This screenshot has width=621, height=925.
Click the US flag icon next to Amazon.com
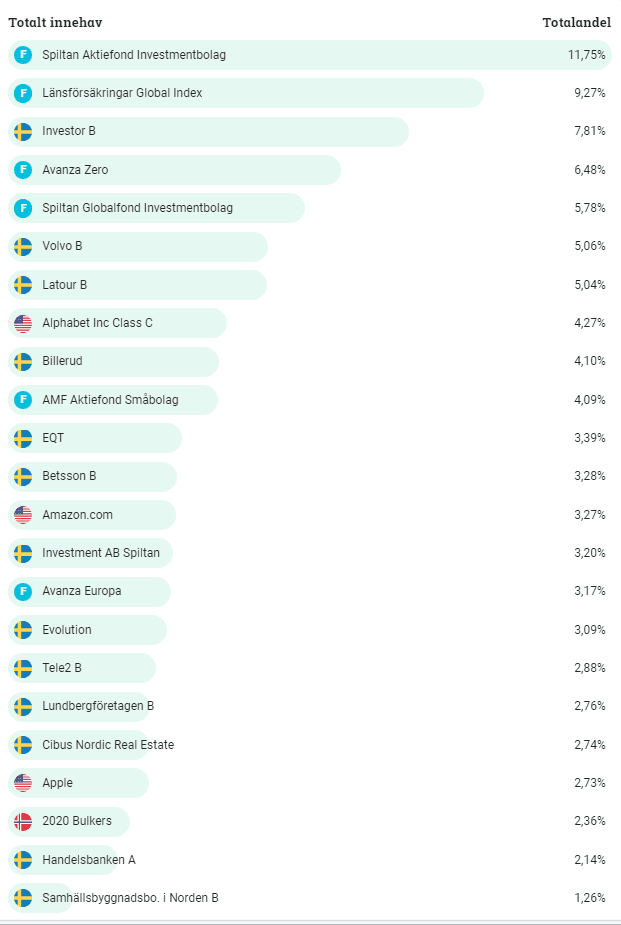point(23,515)
